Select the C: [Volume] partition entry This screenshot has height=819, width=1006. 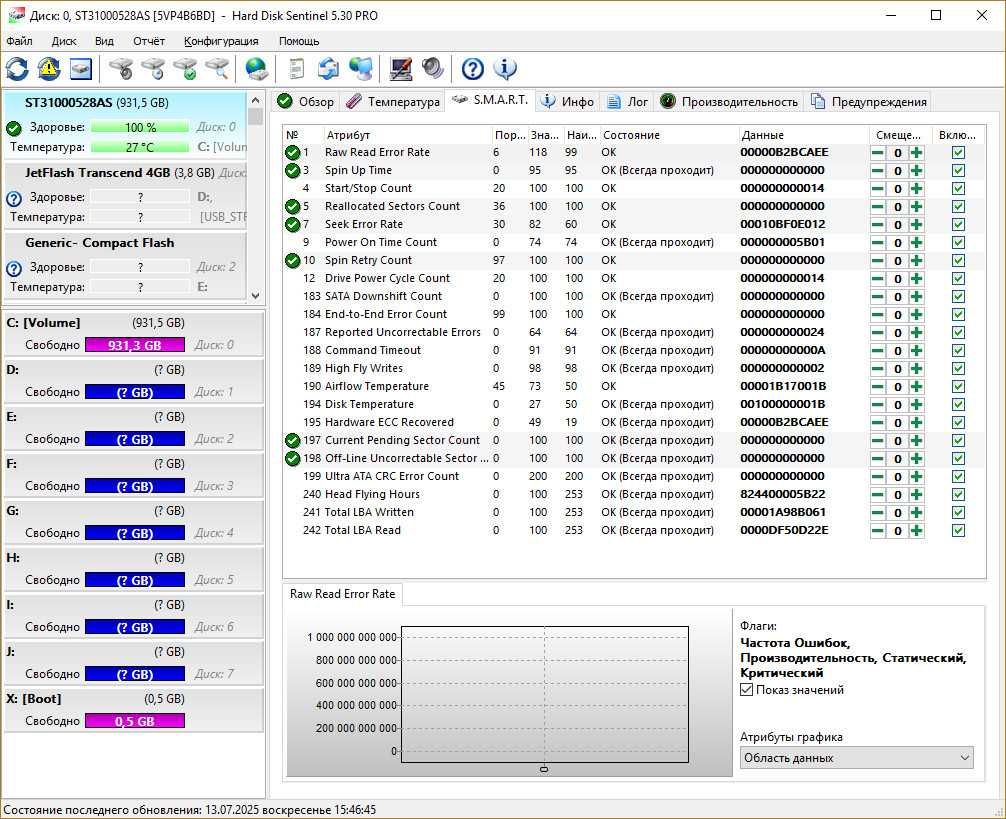133,334
